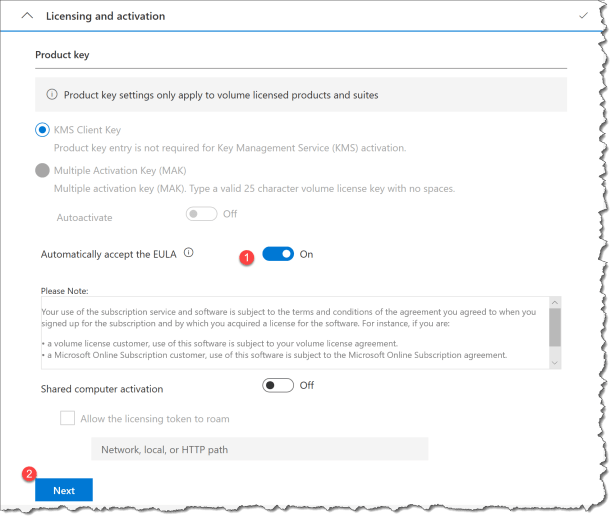Enable Shared computer activation toggle
Screen dimensions: 615x520
click(278, 385)
